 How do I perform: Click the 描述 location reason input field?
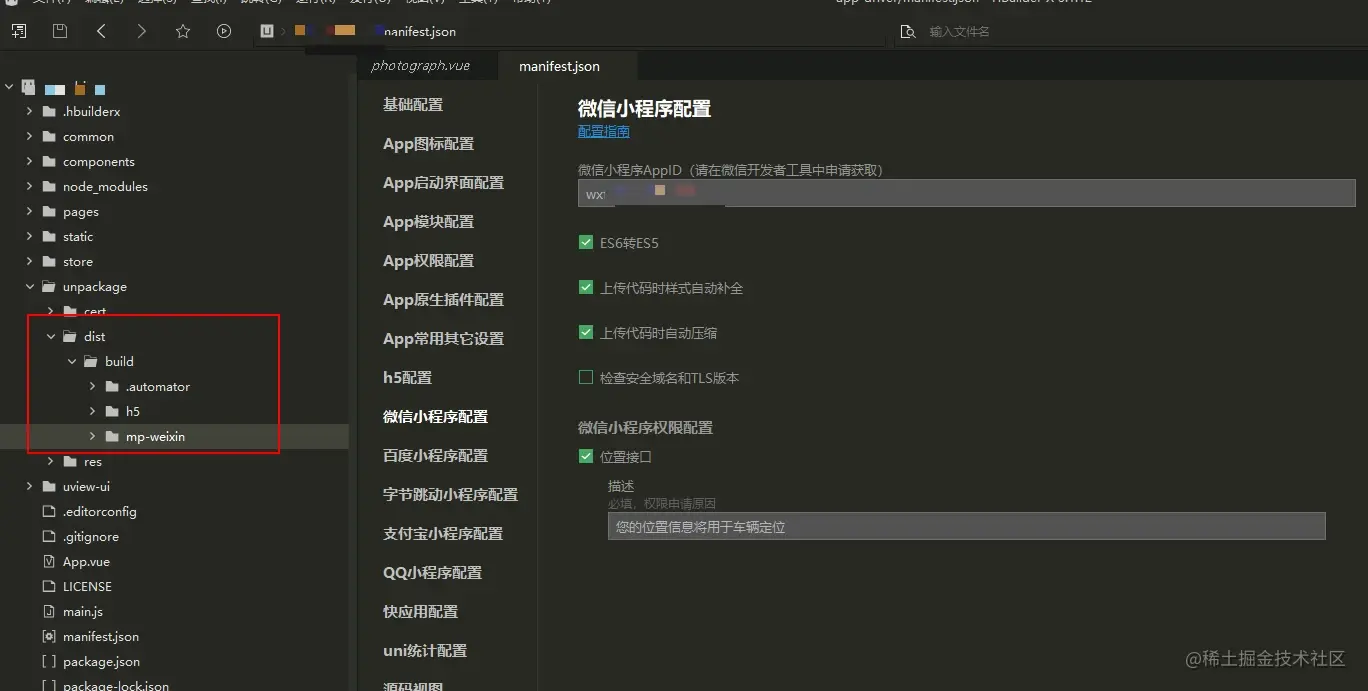(966, 526)
